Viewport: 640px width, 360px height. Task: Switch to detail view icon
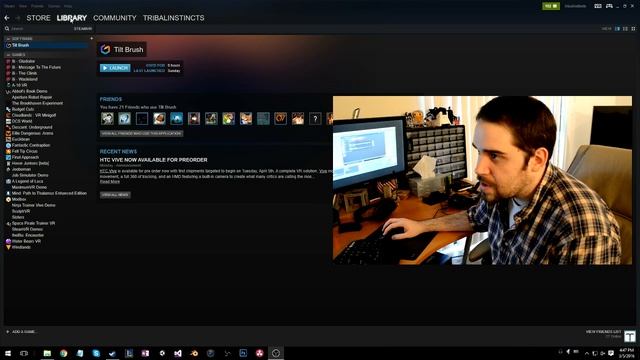click(x=617, y=29)
